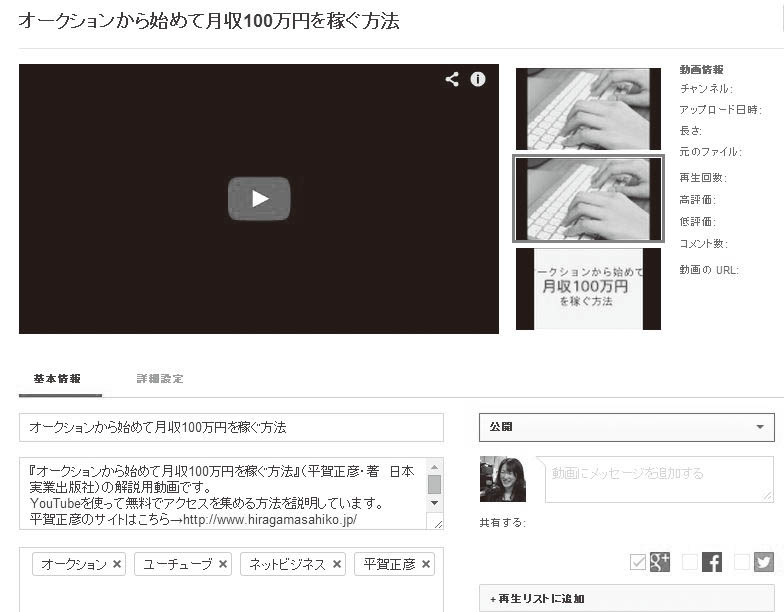The image size is (784, 612).
Task: Select the first keyboard thumbnail
Action: point(588,109)
